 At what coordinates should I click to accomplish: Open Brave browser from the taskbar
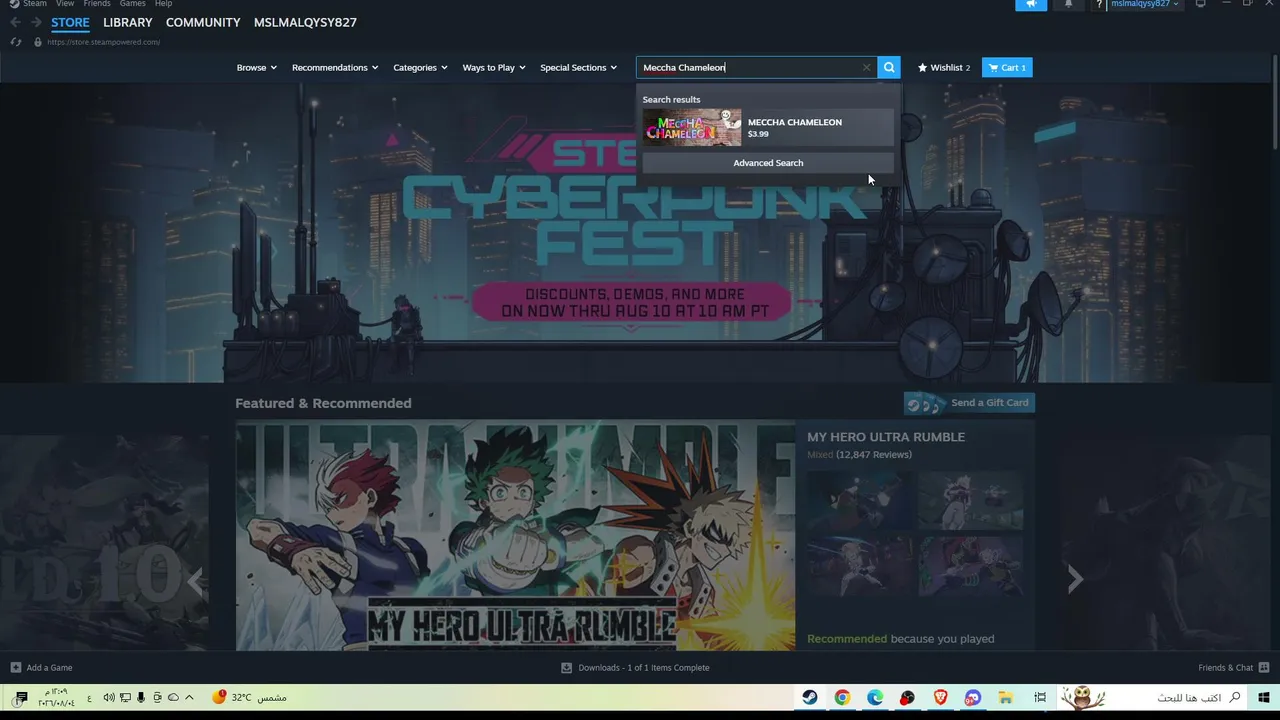[940, 697]
